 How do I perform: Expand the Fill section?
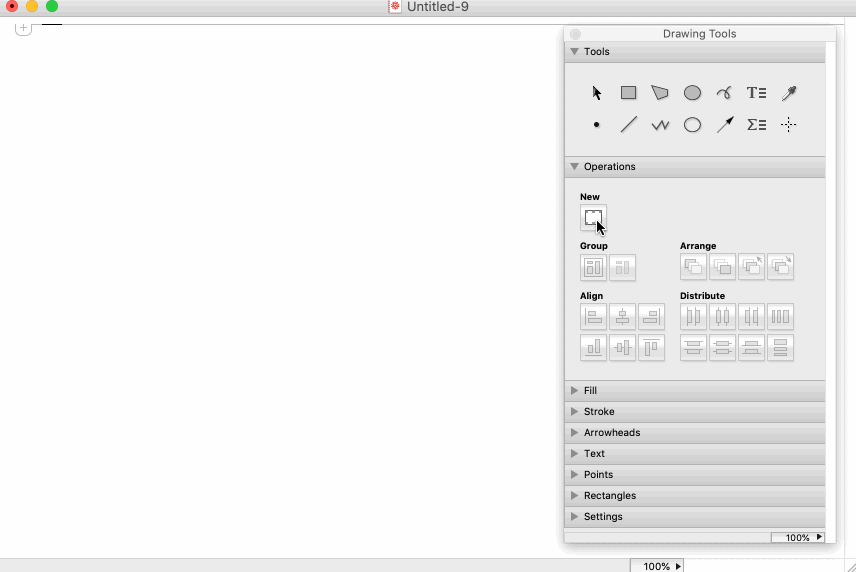tap(574, 391)
